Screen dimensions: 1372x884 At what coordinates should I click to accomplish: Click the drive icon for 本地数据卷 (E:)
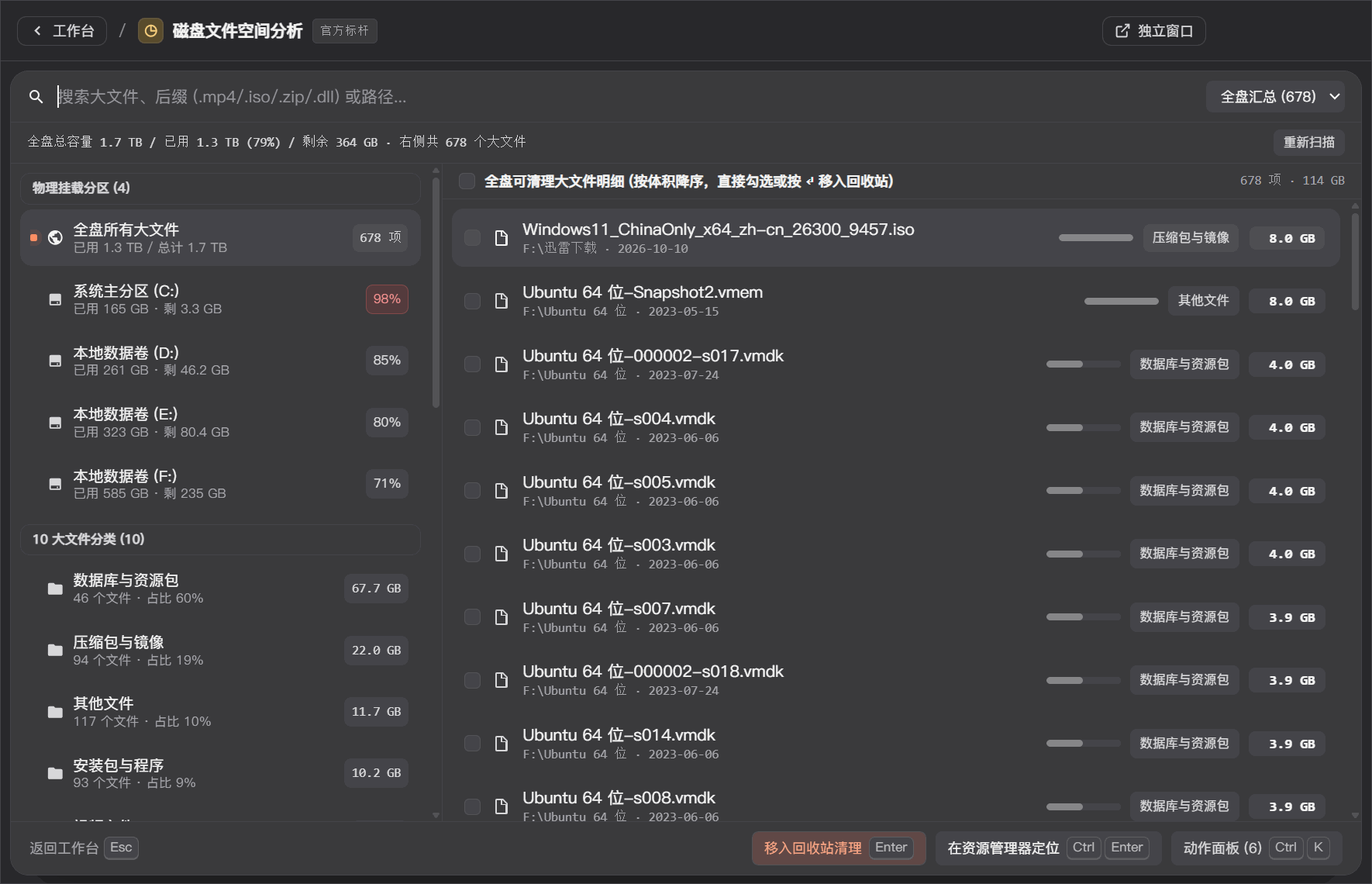pyautogui.click(x=55, y=423)
